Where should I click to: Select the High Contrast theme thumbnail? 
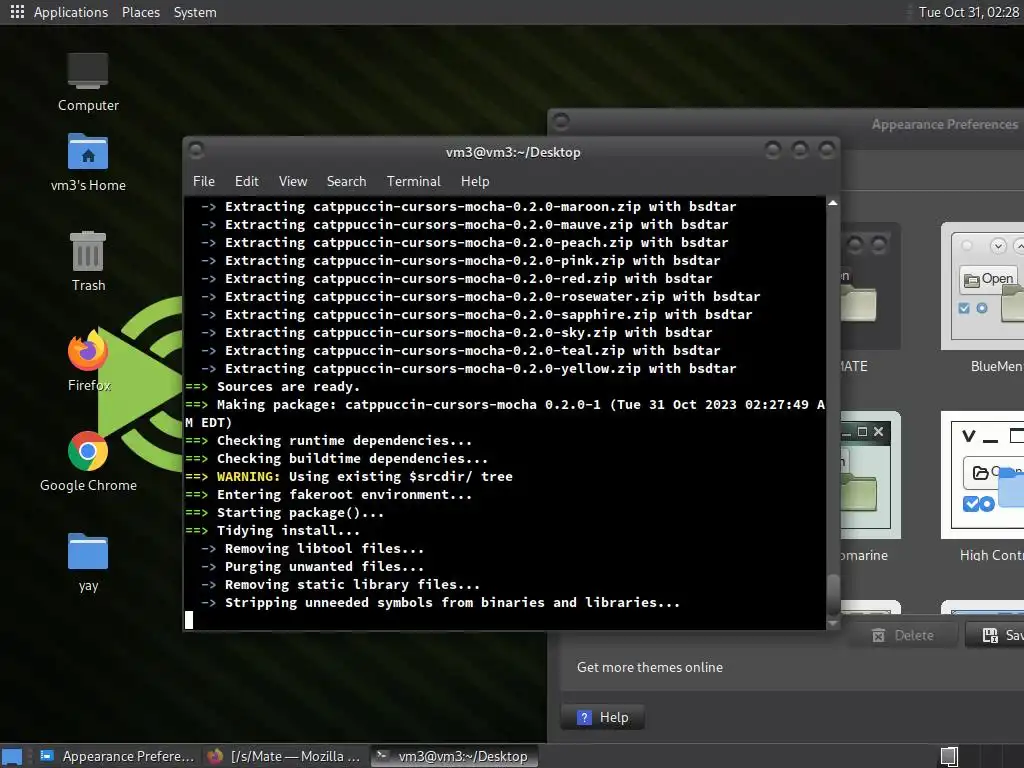pyautogui.click(x=982, y=475)
